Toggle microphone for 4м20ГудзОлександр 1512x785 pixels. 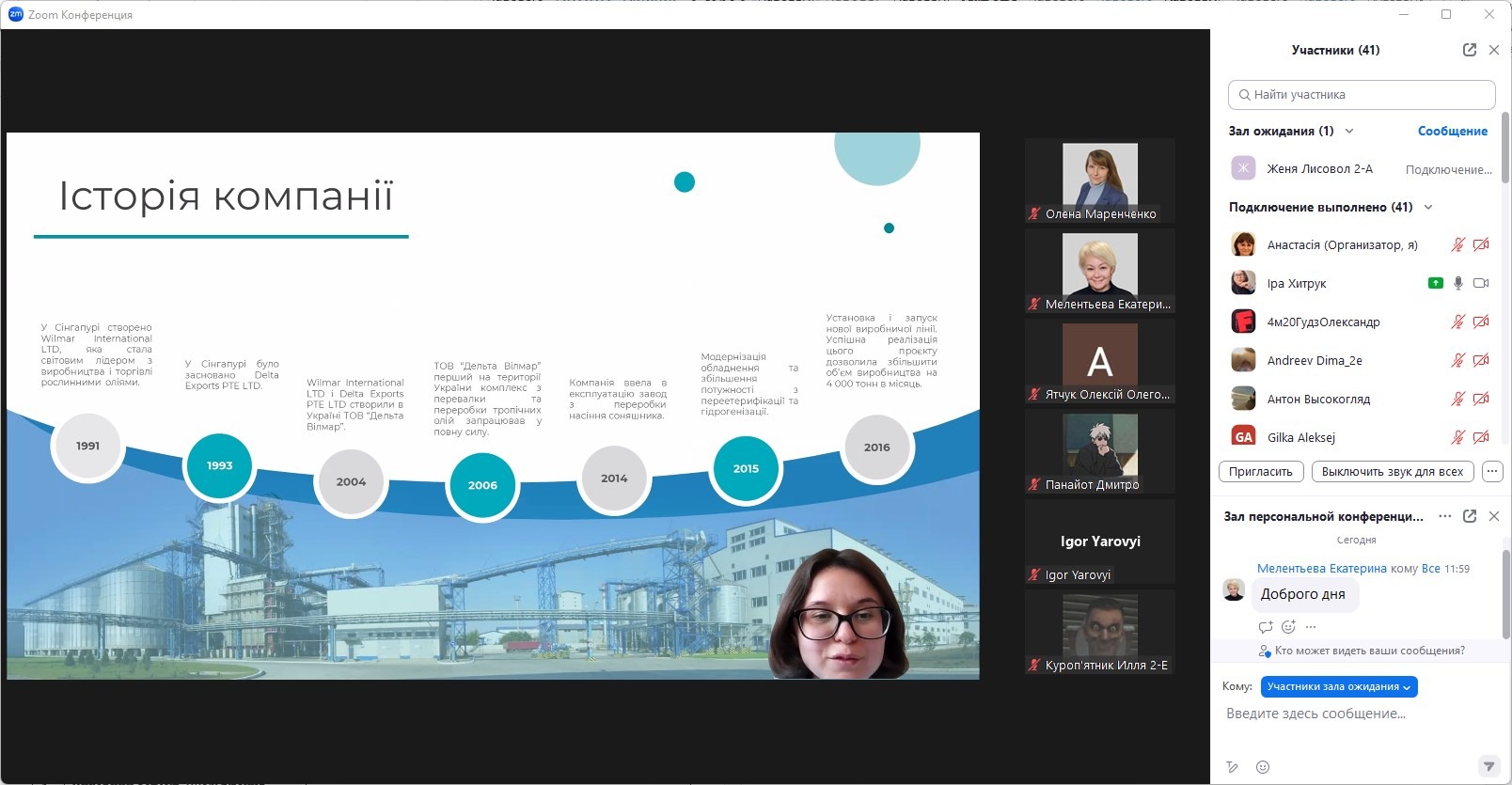[x=1457, y=322]
